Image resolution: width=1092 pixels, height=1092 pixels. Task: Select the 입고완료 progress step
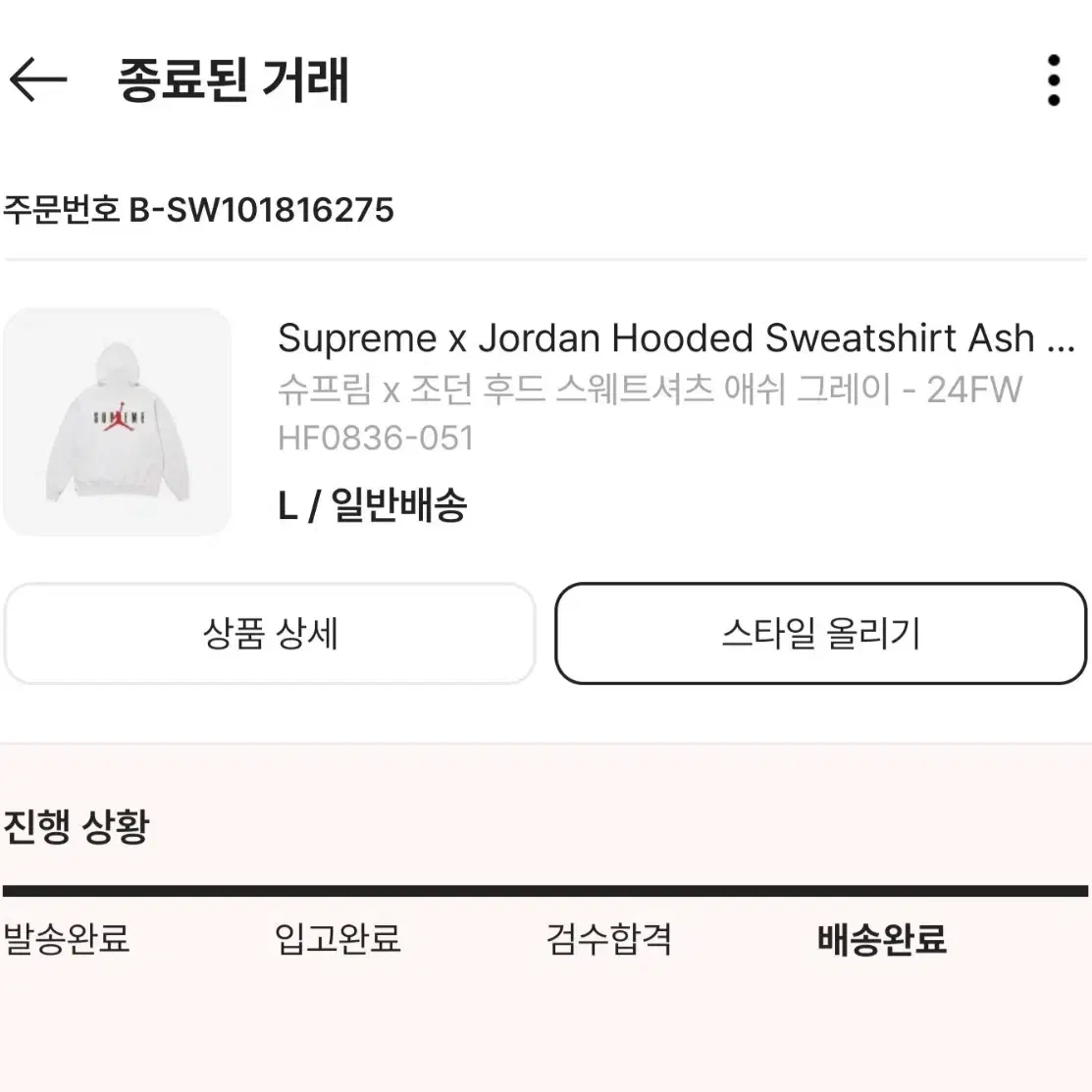click(x=338, y=939)
